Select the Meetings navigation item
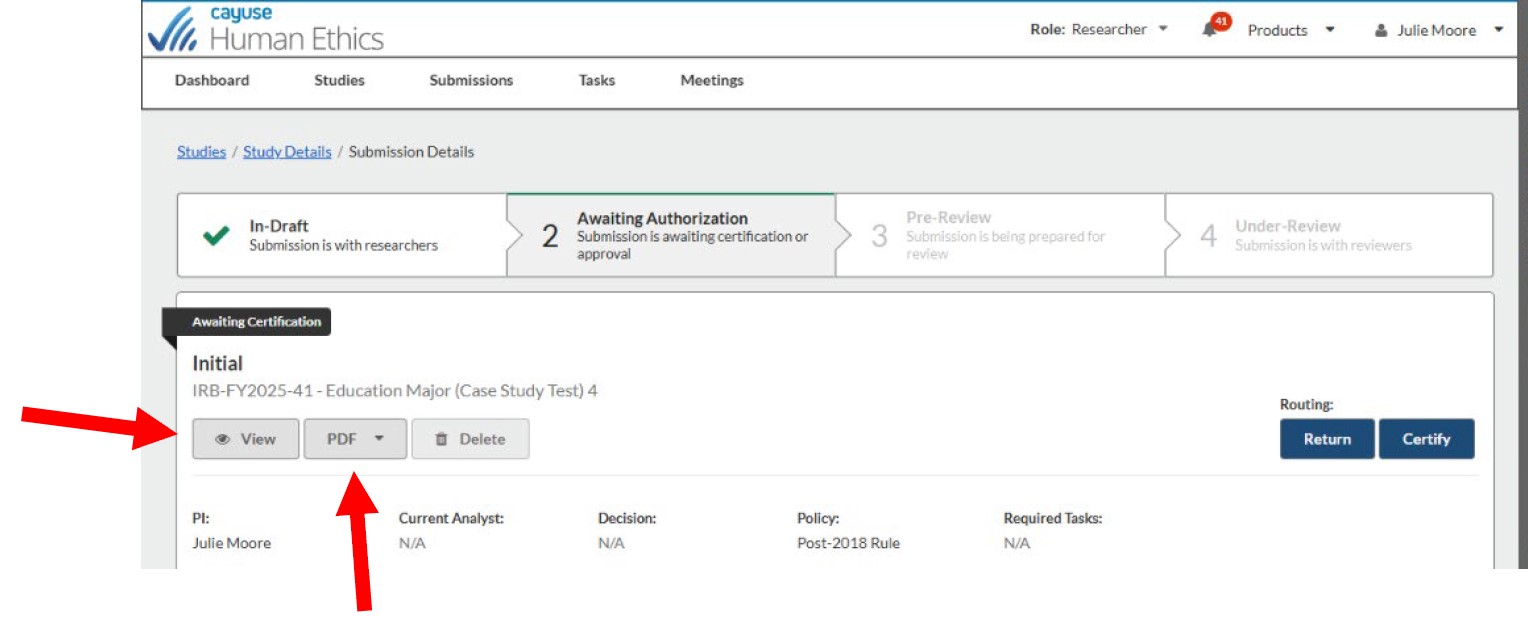The image size is (1528, 617). click(x=712, y=80)
